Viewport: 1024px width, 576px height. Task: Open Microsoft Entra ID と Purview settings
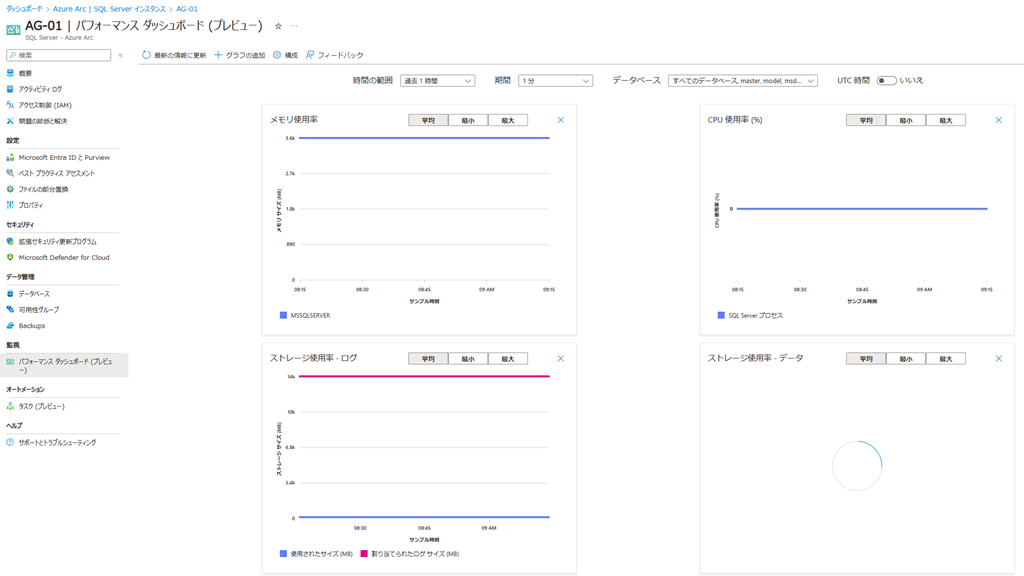click(x=64, y=157)
